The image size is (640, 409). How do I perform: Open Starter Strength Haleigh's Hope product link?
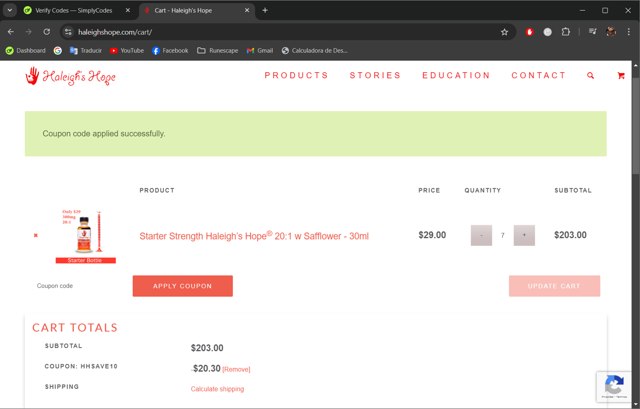click(x=254, y=236)
